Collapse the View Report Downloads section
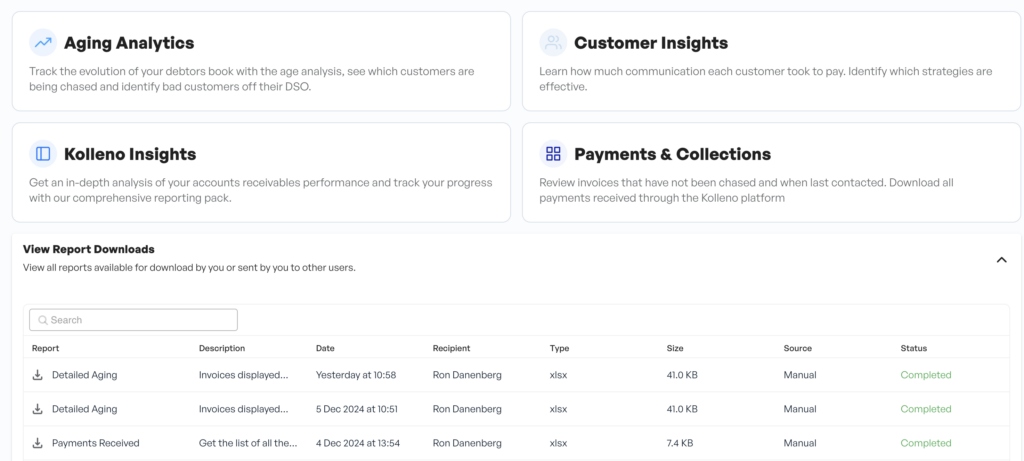Viewport: 1024px width, 461px height. click(x=1001, y=260)
